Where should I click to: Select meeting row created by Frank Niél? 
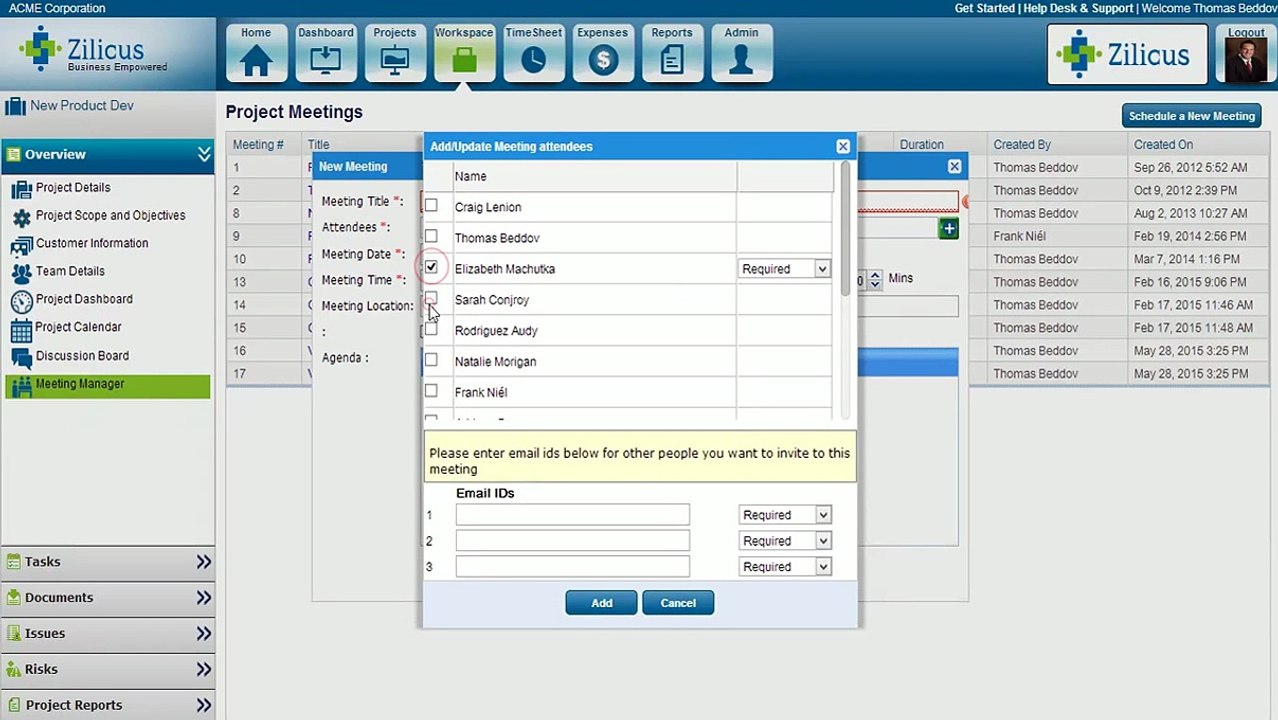pos(1020,237)
